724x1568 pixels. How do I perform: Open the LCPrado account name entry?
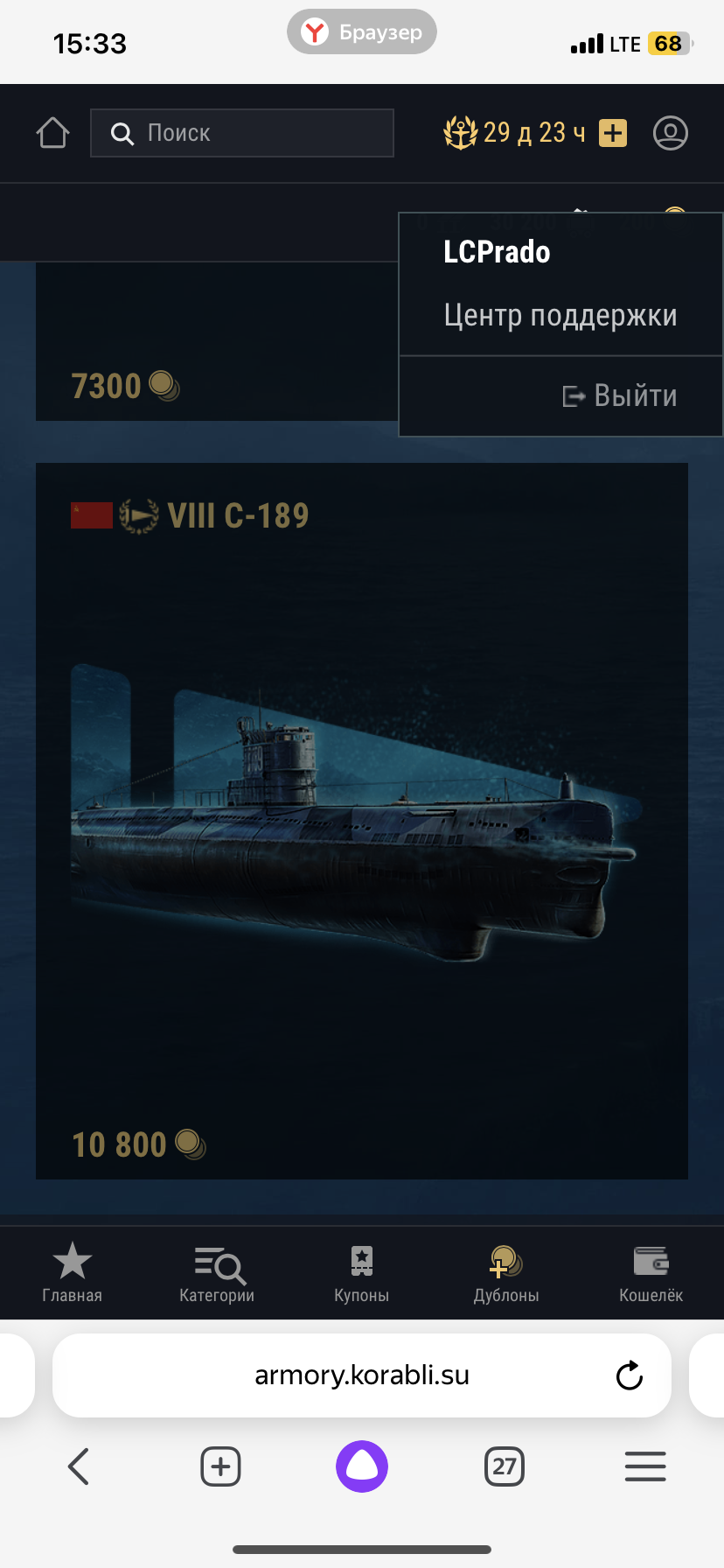(497, 252)
